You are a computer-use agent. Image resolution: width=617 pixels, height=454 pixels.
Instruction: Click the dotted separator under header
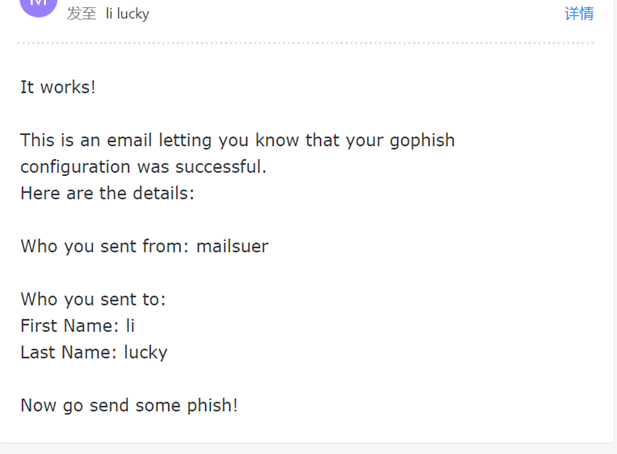pos(305,43)
